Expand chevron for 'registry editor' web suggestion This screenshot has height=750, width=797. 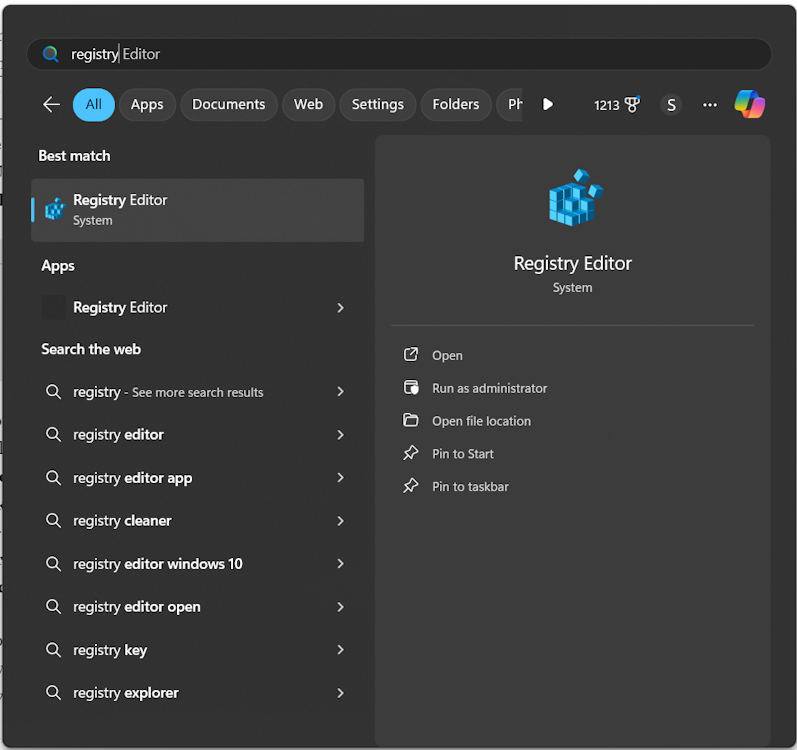tap(341, 435)
